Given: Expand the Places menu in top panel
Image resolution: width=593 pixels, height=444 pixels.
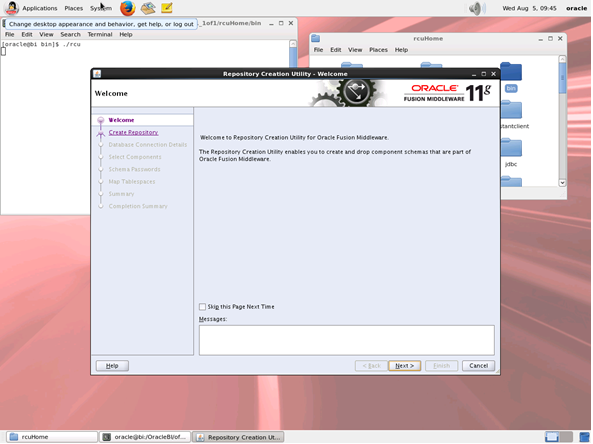Looking at the screenshot, I should coord(73,8).
